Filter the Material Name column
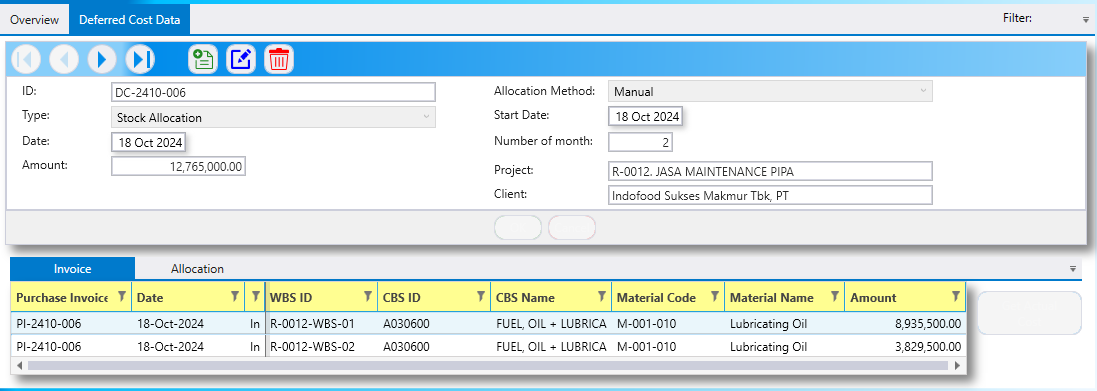Screen dimensions: 1097x391 pos(835,297)
